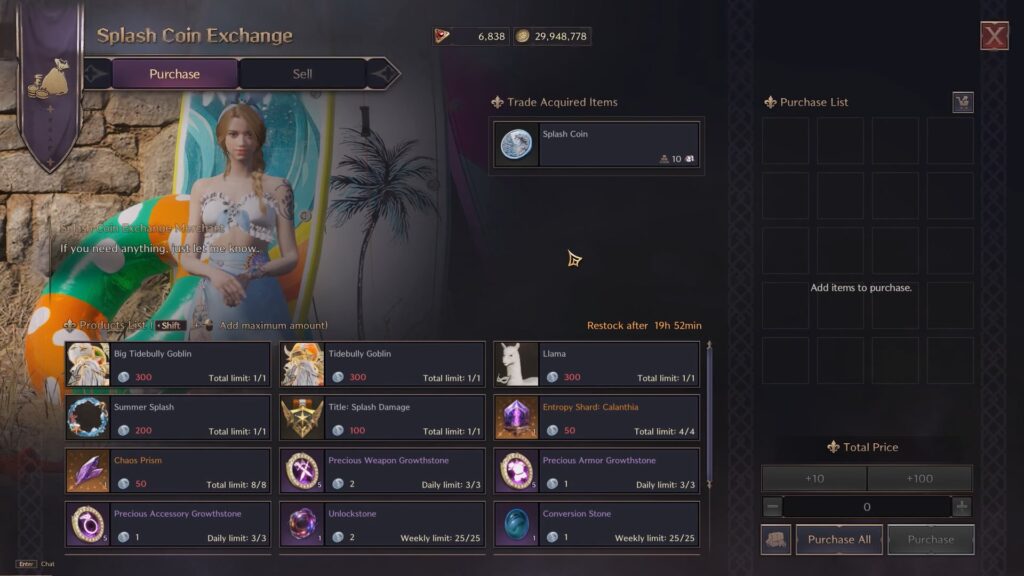Increase quantity with the plus stepper

coord(962,507)
